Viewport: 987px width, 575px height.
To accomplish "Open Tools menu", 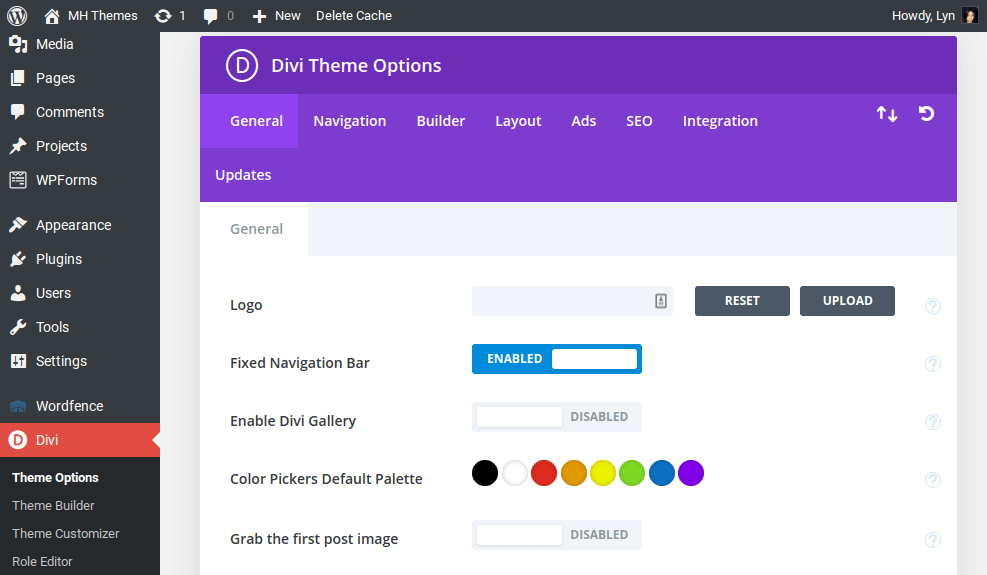I will pos(80,327).
